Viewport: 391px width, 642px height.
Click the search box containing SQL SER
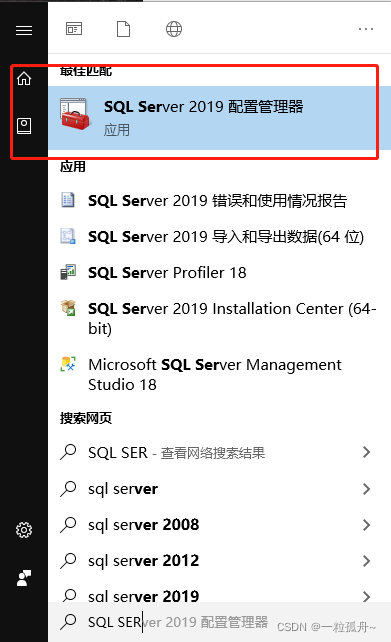[219, 622]
